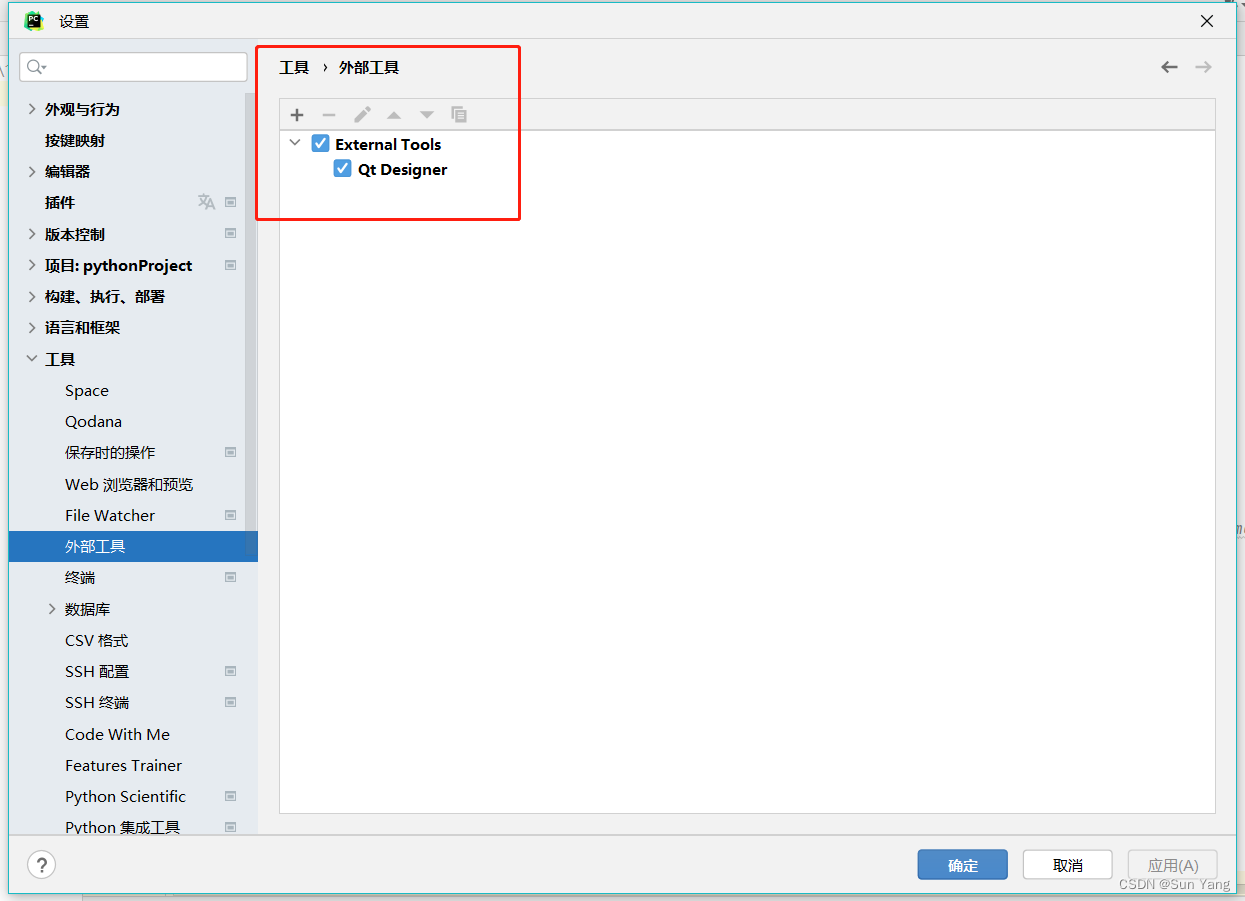Uncheck the External Tools group checkbox
Image resolution: width=1245 pixels, height=901 pixels.
coord(320,143)
